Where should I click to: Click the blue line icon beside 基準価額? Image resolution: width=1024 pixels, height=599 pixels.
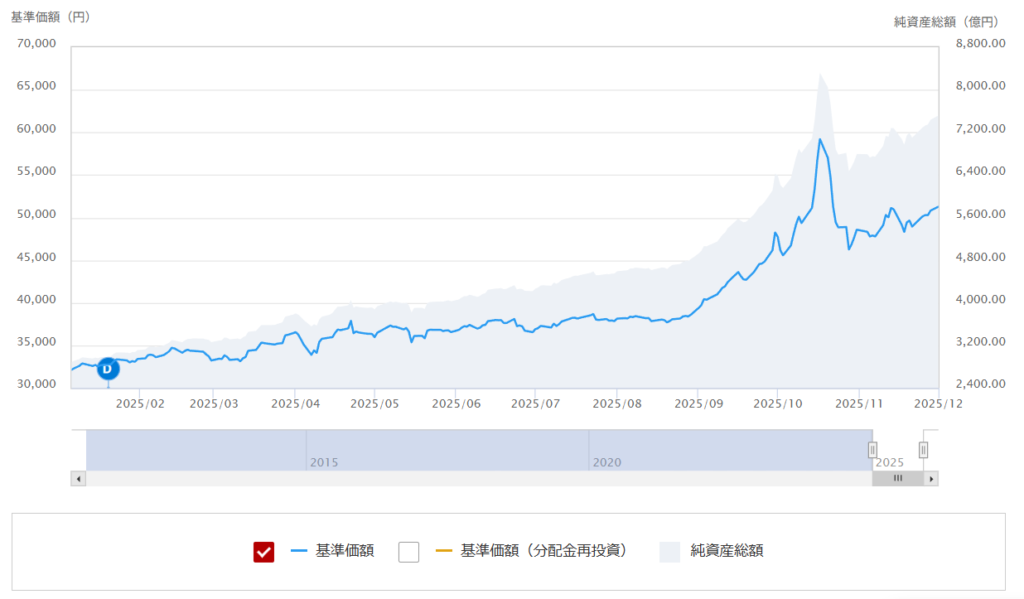pyautogui.click(x=298, y=551)
